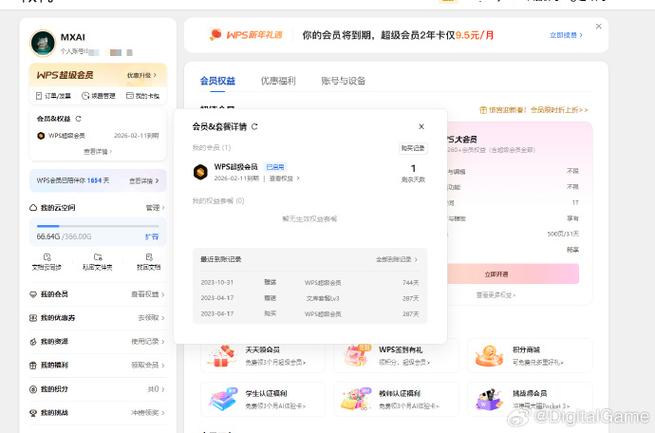Switch to 会员权益 tab
This screenshot has height=433, width=655.
(x=217, y=81)
